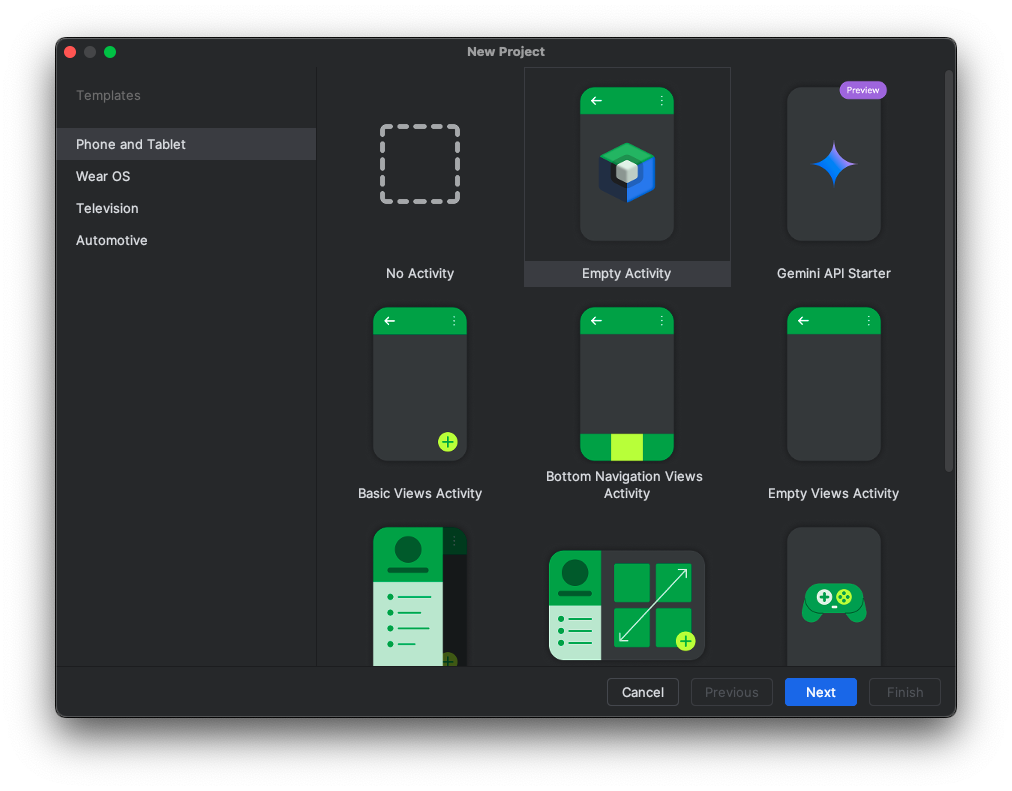Choose the responsive grid layout template thumbnail
This screenshot has width=1012, height=791.
click(627, 605)
